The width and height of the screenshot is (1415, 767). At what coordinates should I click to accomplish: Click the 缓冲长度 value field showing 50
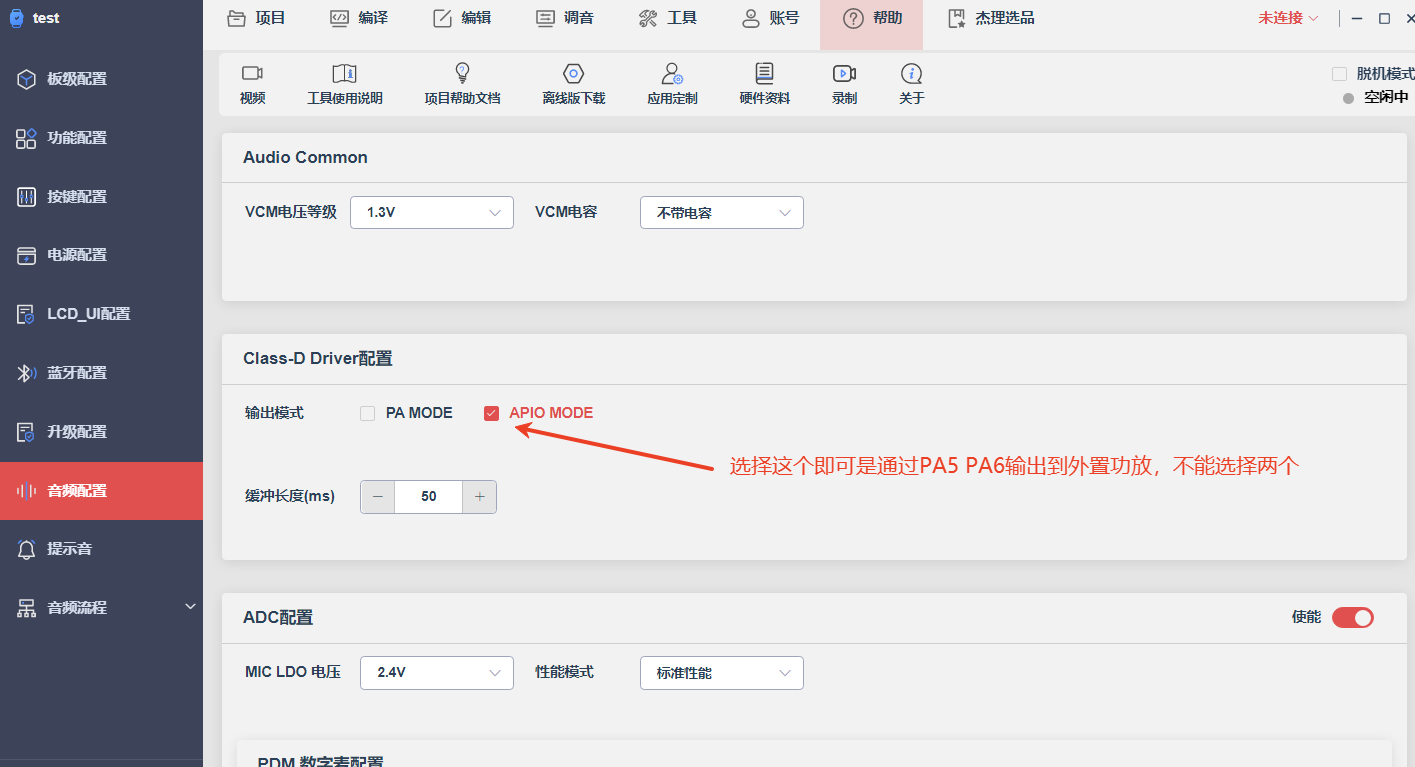(429, 497)
